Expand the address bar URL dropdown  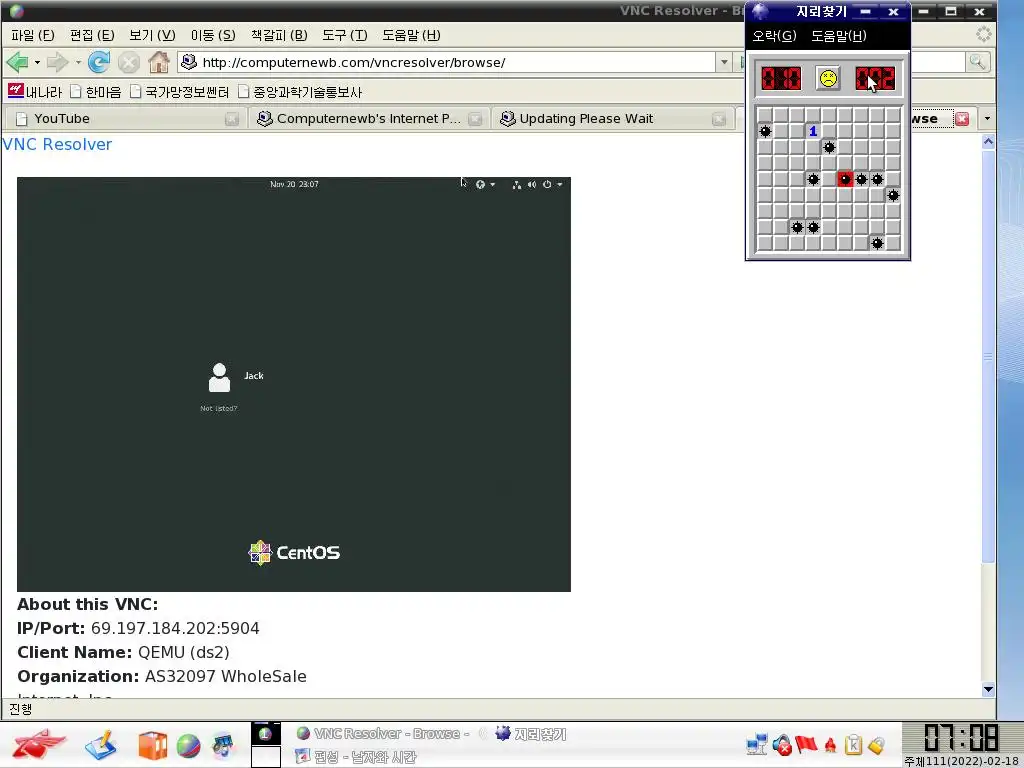pos(724,62)
